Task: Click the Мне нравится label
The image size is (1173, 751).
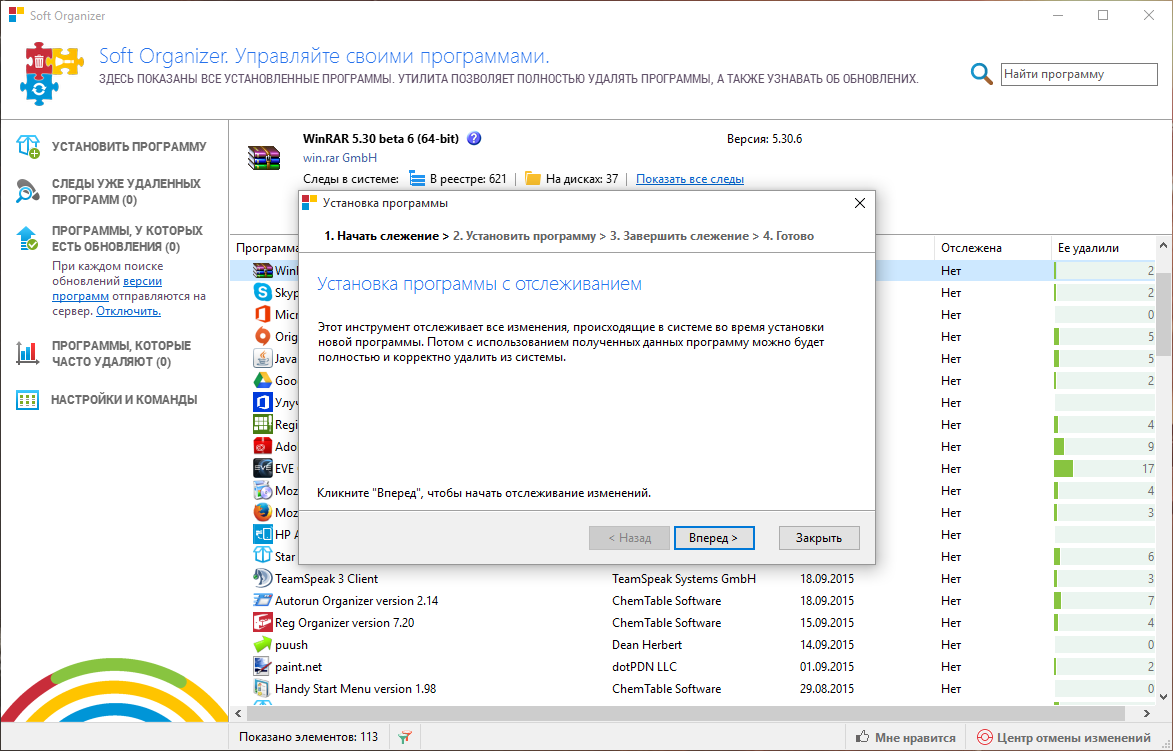Action: (915, 738)
